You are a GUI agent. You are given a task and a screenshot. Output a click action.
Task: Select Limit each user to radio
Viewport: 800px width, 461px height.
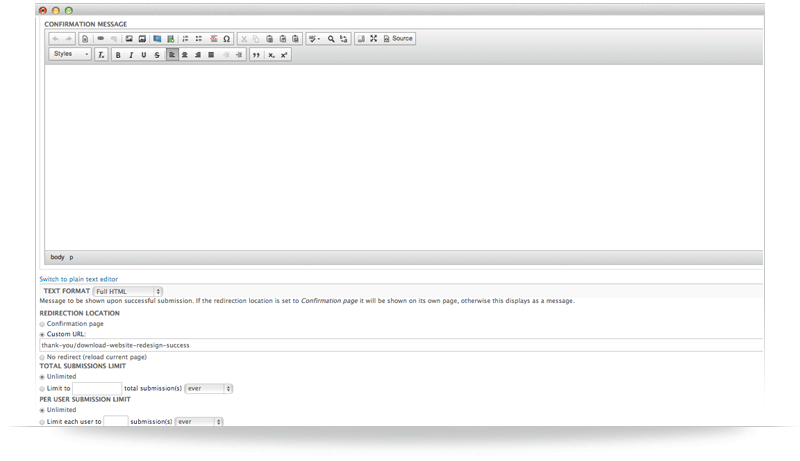pos(42,422)
